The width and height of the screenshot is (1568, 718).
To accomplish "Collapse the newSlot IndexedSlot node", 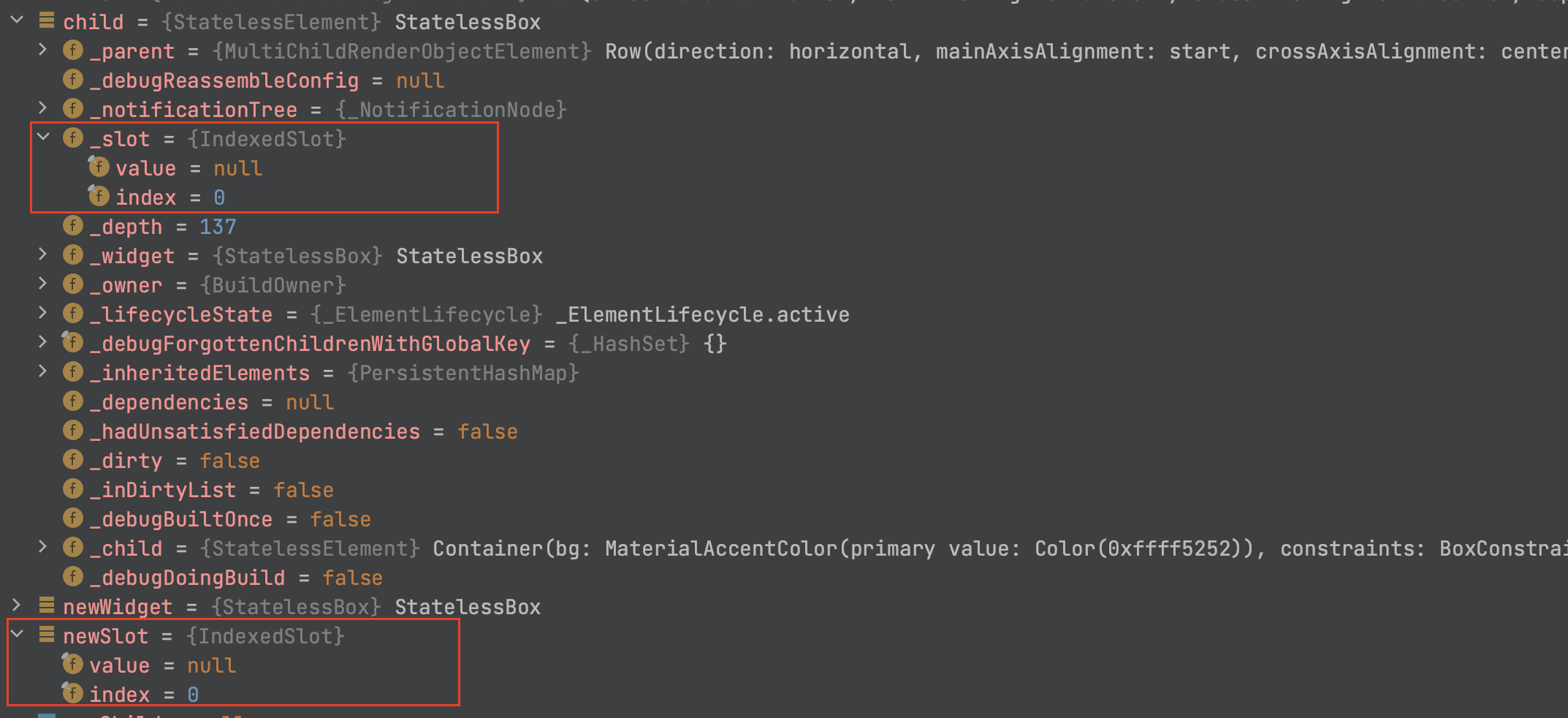I will click(x=17, y=634).
